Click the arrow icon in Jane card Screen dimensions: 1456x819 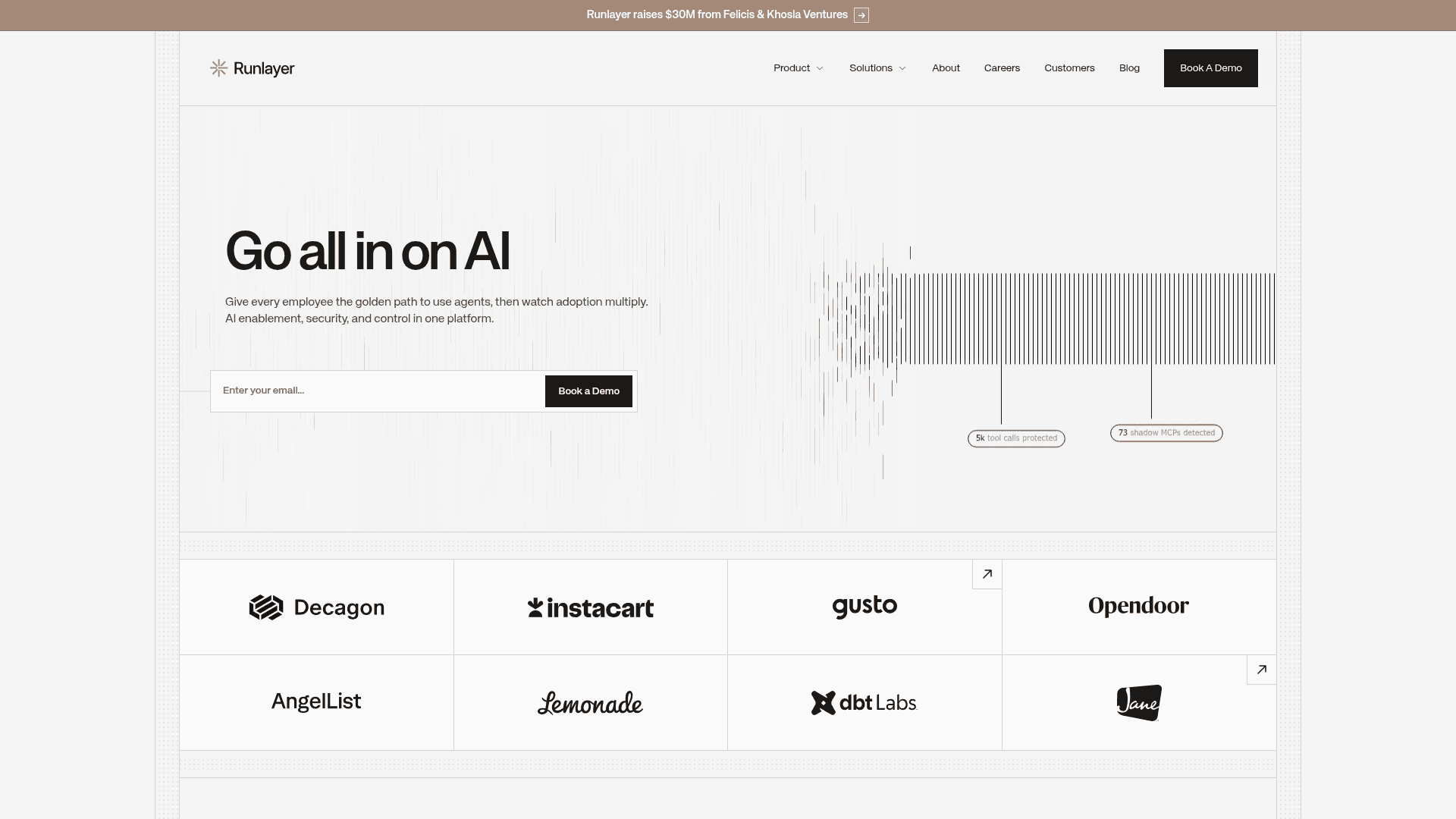(1262, 670)
